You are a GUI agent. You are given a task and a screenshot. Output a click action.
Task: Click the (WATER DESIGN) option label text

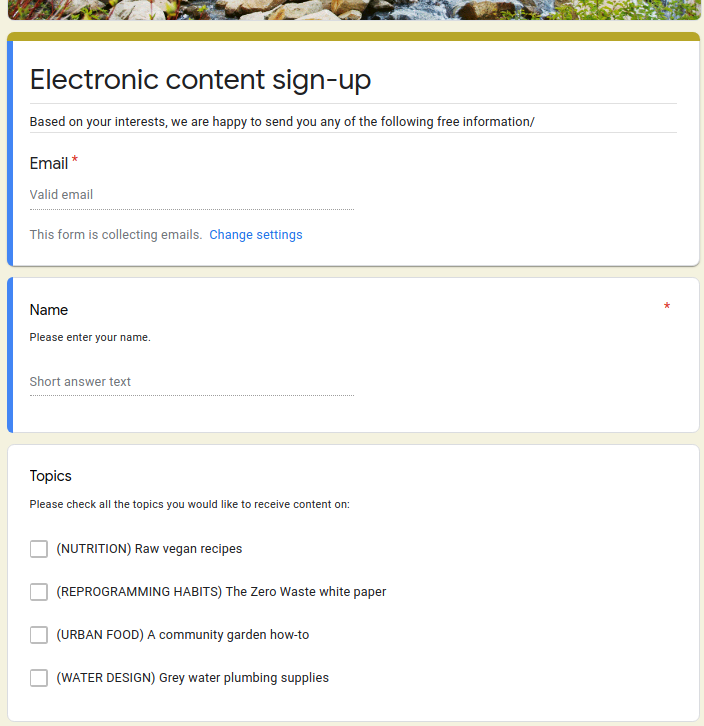pos(192,678)
